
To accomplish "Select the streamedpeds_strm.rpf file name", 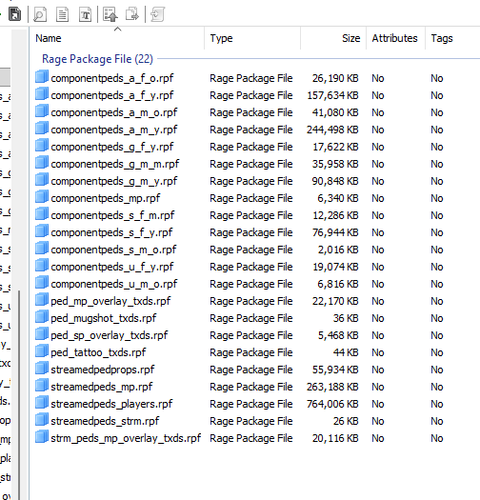I will (105, 421).
